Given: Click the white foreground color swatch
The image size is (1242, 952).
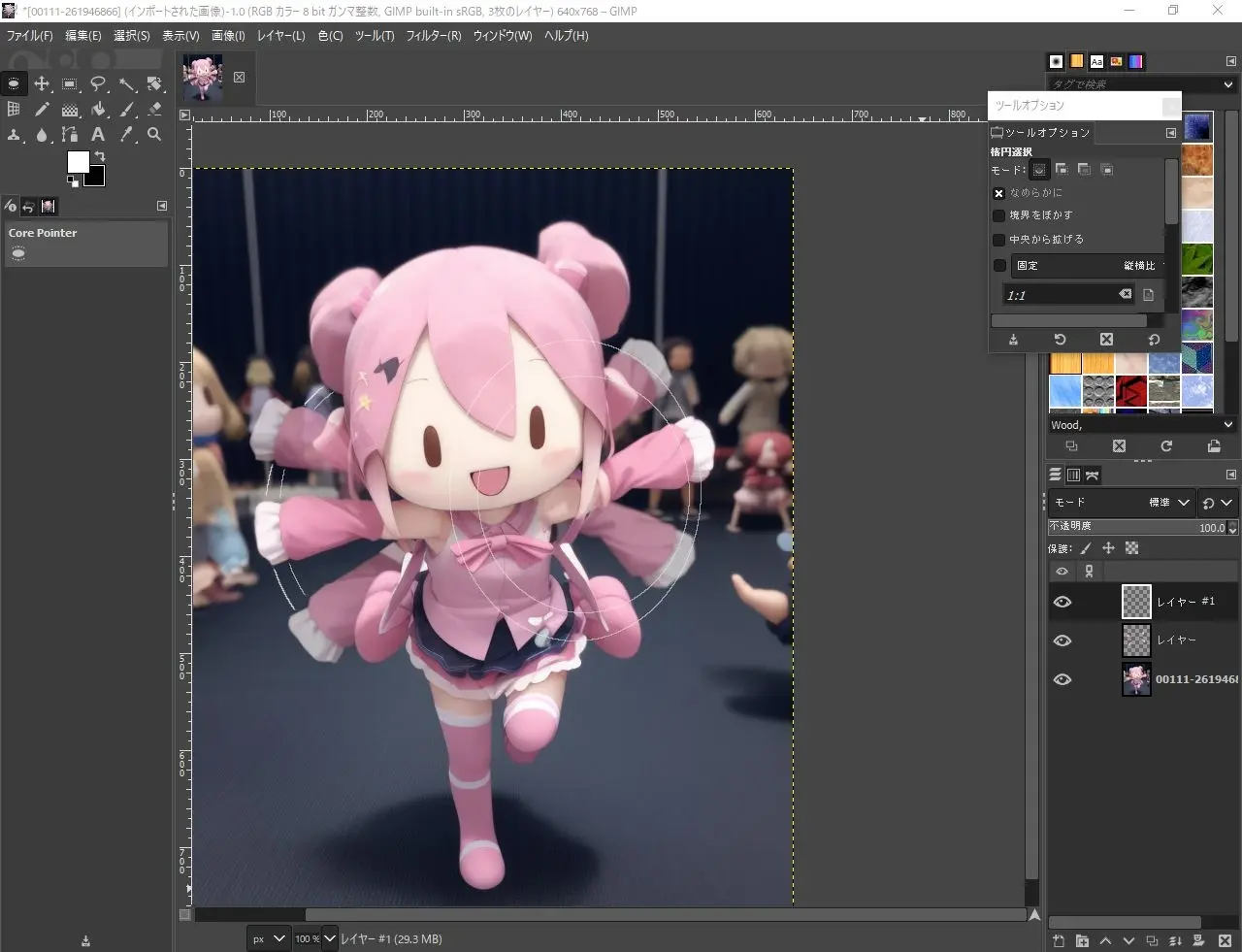Looking at the screenshot, I should 78,161.
